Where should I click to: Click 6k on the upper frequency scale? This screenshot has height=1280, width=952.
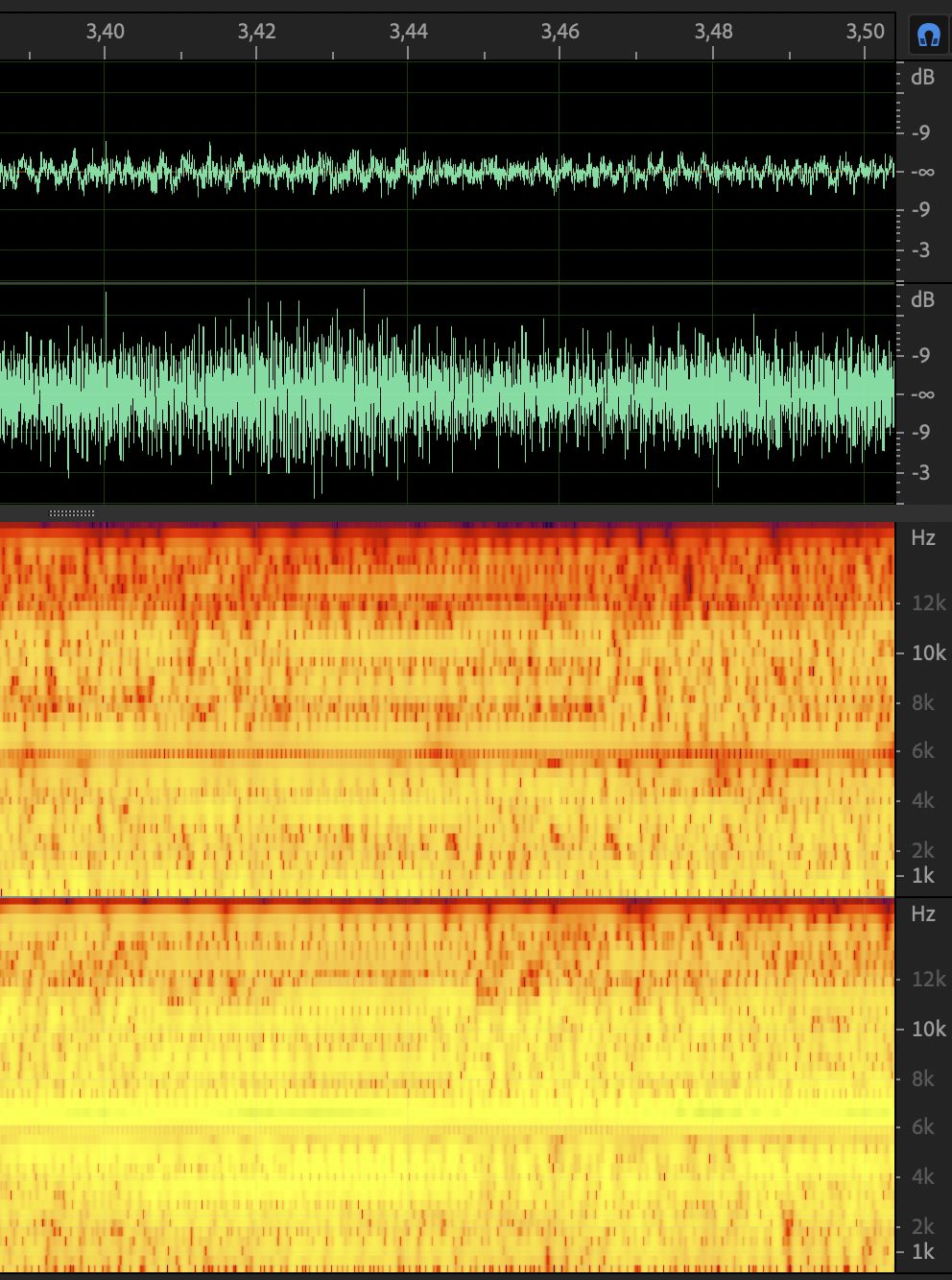(922, 751)
